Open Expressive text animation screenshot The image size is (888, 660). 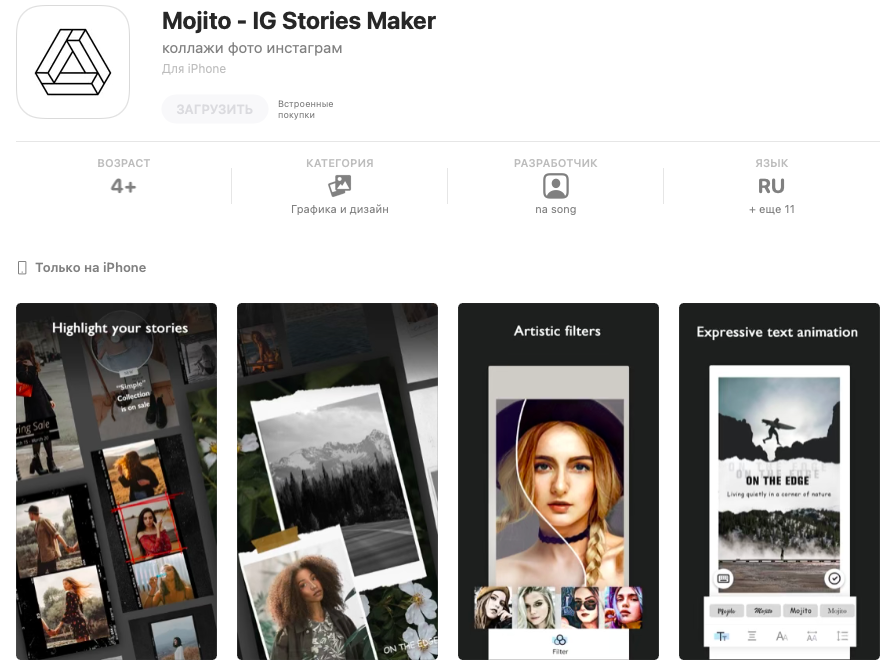779,481
